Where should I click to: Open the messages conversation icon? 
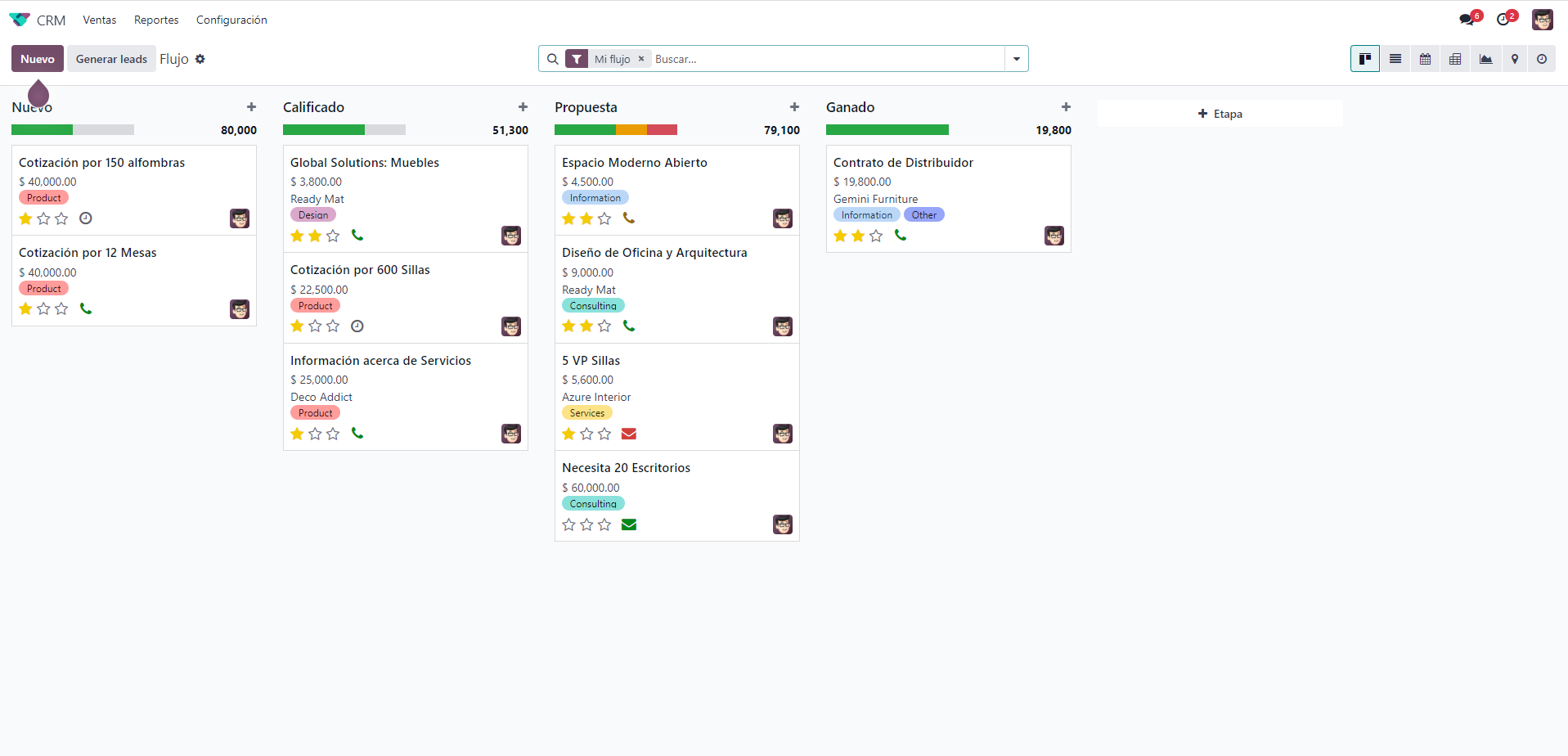(1467, 20)
